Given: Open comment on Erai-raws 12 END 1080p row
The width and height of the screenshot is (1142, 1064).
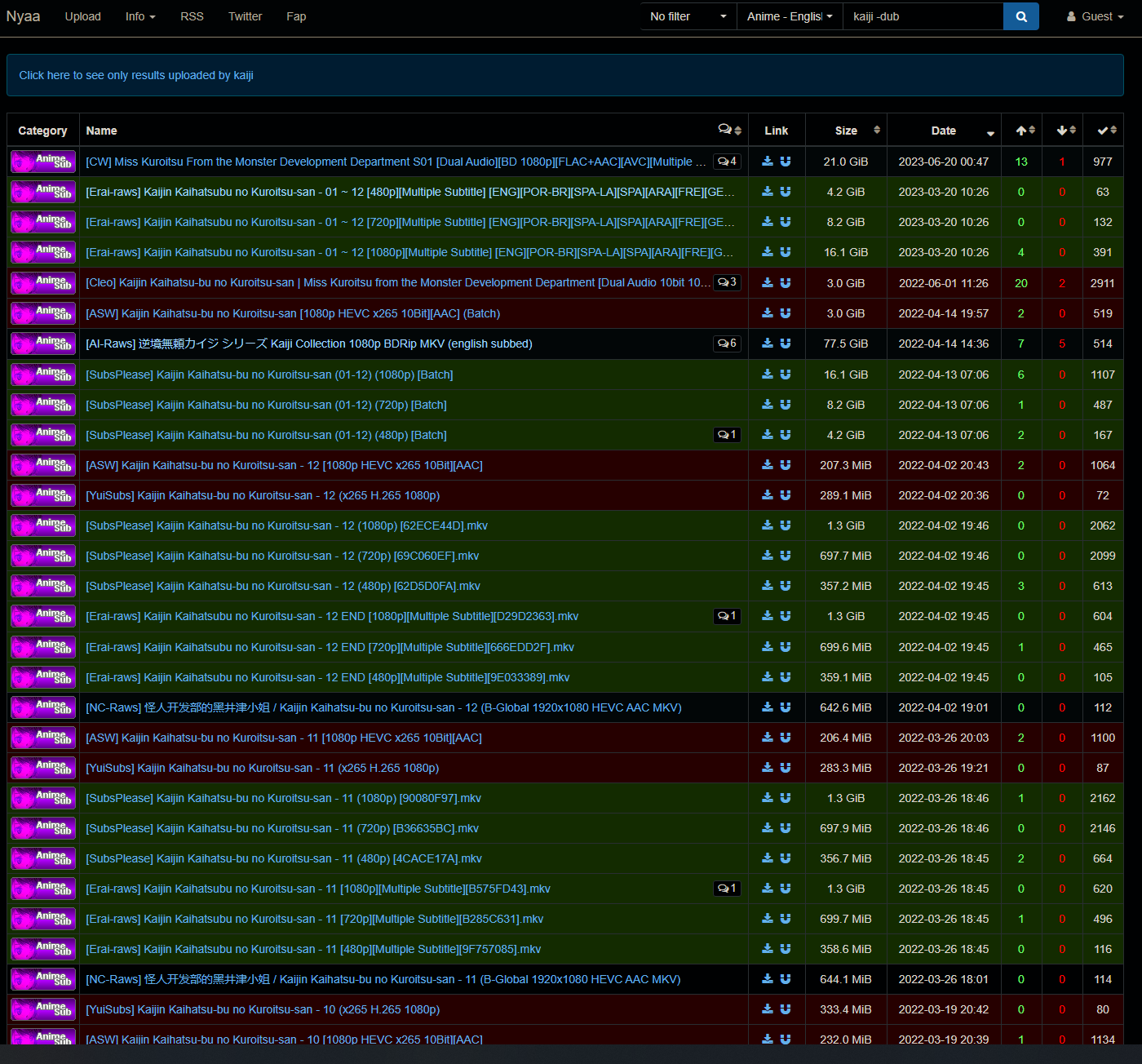Looking at the screenshot, I should [727, 616].
